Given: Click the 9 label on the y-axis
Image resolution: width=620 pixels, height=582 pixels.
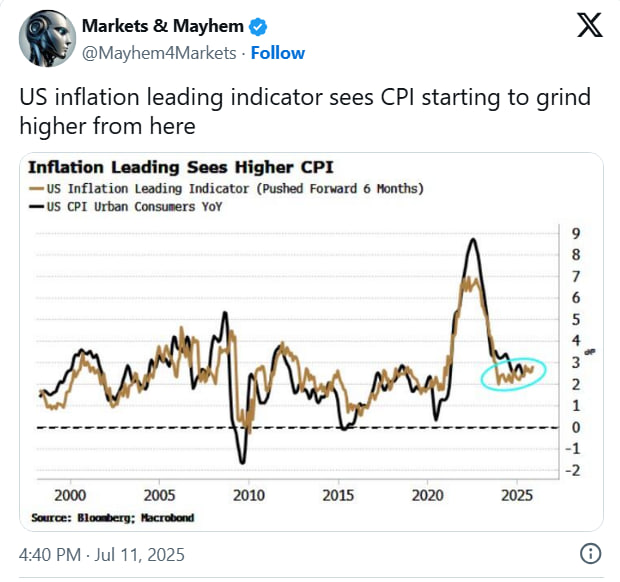Looking at the screenshot, I should point(575,233).
